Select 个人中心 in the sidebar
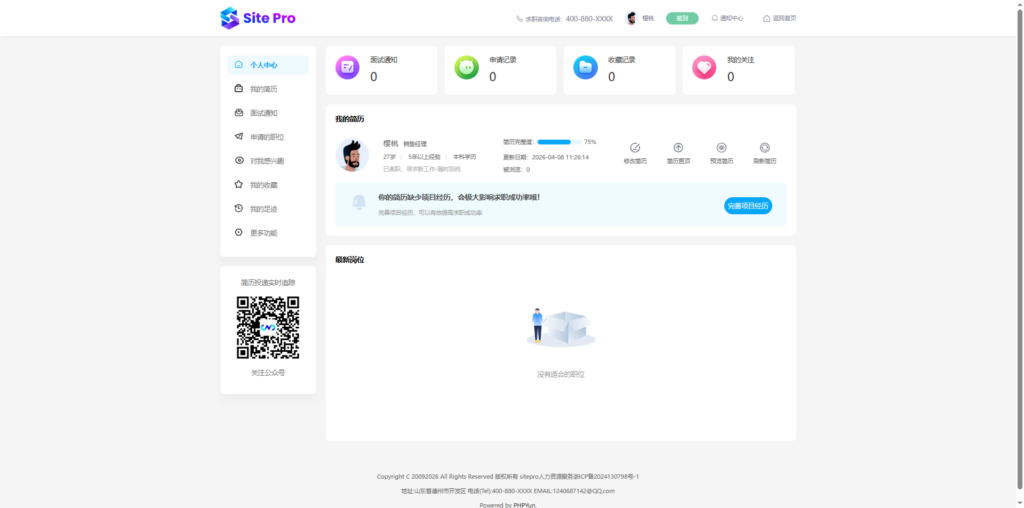The height and width of the screenshot is (508, 1024). (268, 65)
